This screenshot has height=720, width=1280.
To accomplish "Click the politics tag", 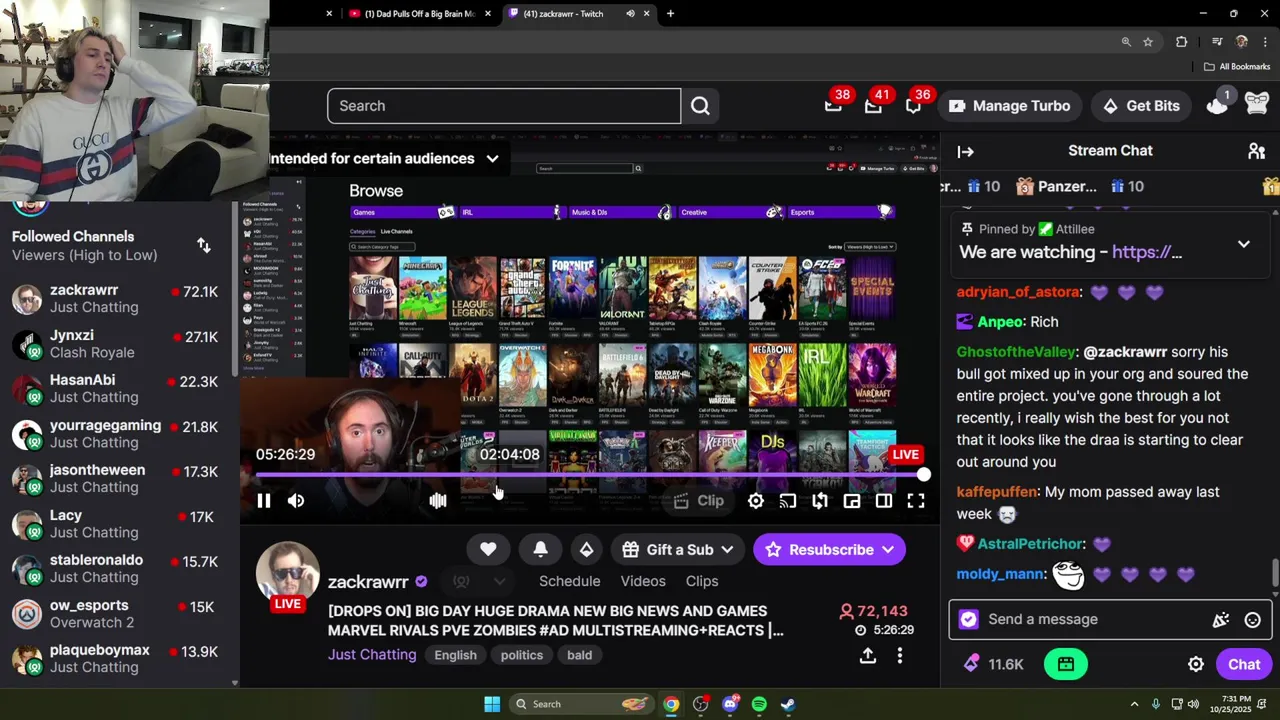I will 522,655.
